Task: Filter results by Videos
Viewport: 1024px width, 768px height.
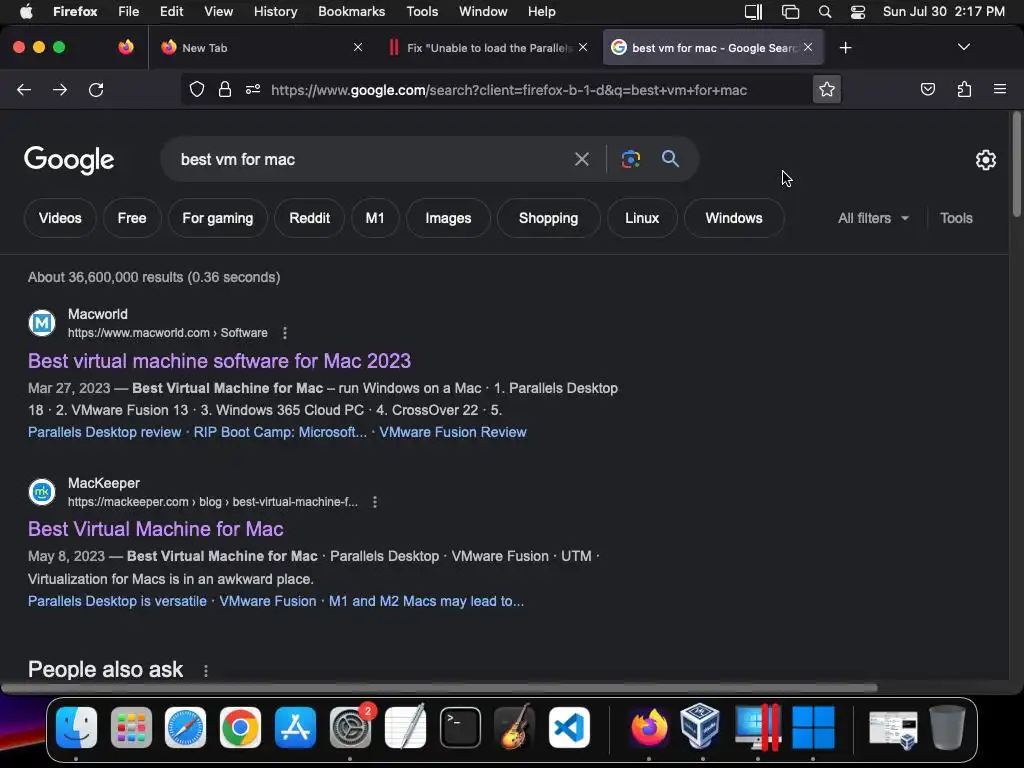Action: (60, 218)
